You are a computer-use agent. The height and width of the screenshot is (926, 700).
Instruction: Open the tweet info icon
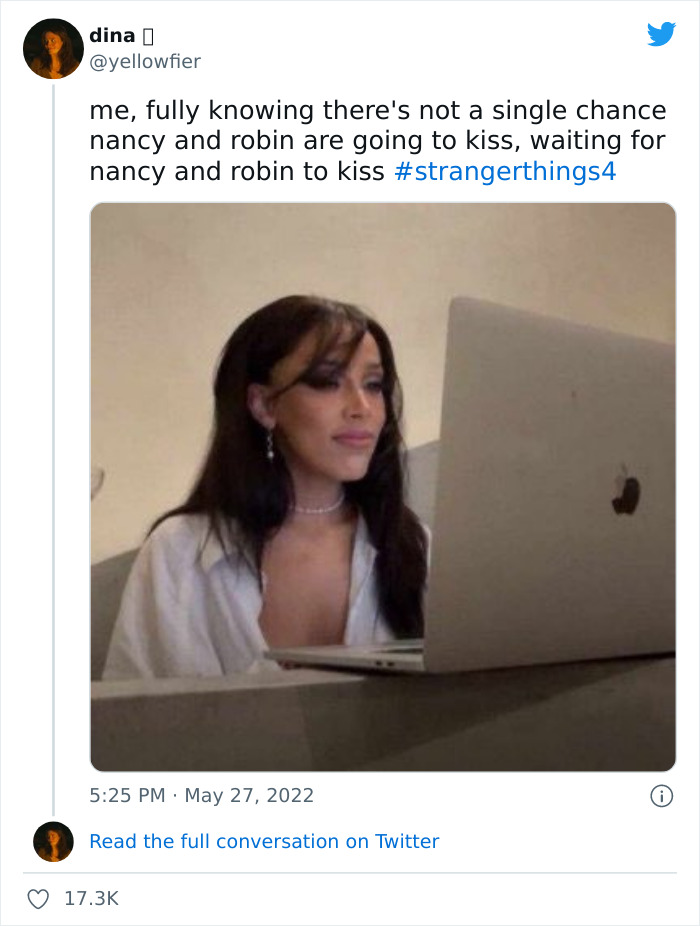(660, 796)
